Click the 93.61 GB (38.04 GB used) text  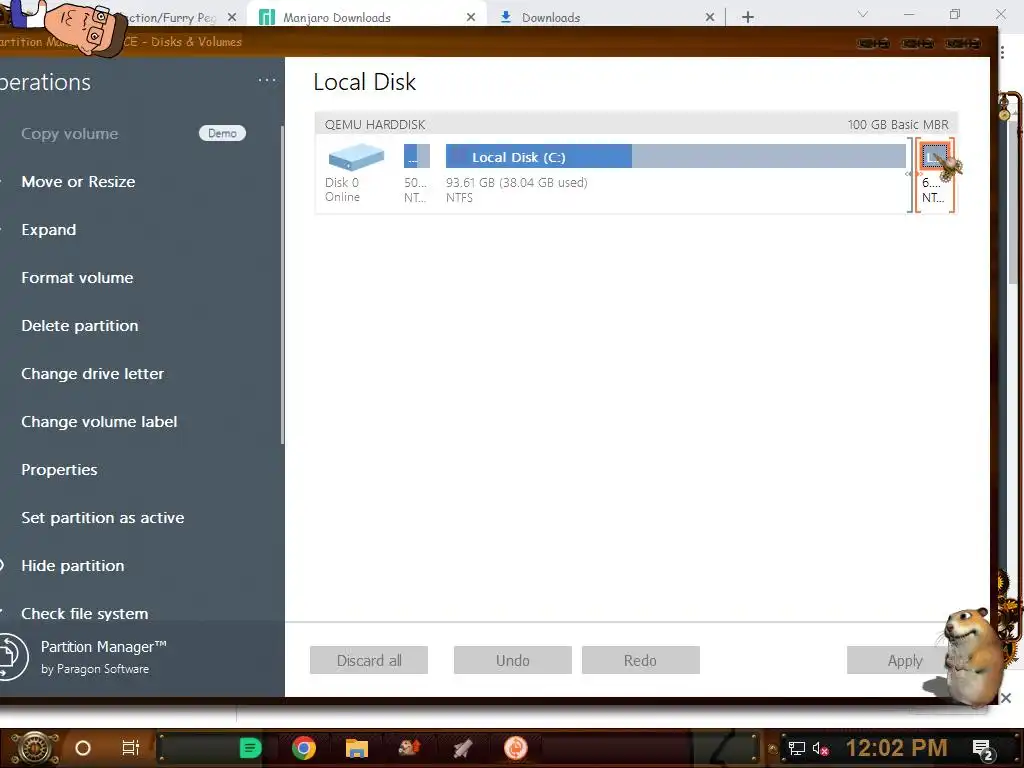coord(517,183)
